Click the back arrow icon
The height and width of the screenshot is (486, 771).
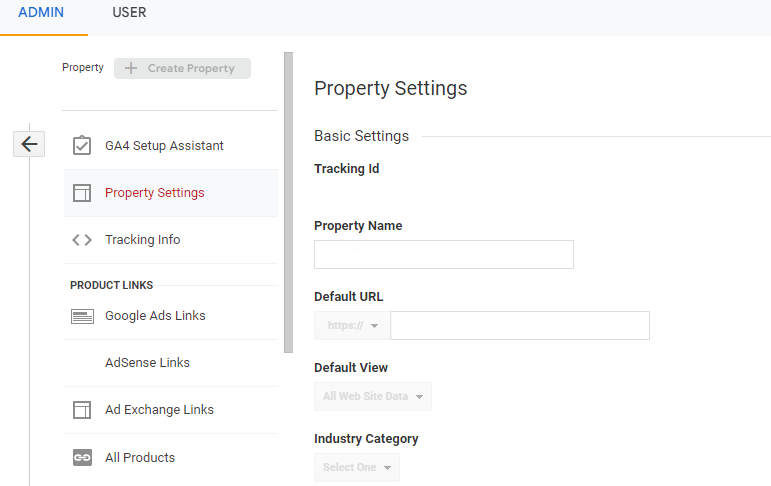point(29,144)
